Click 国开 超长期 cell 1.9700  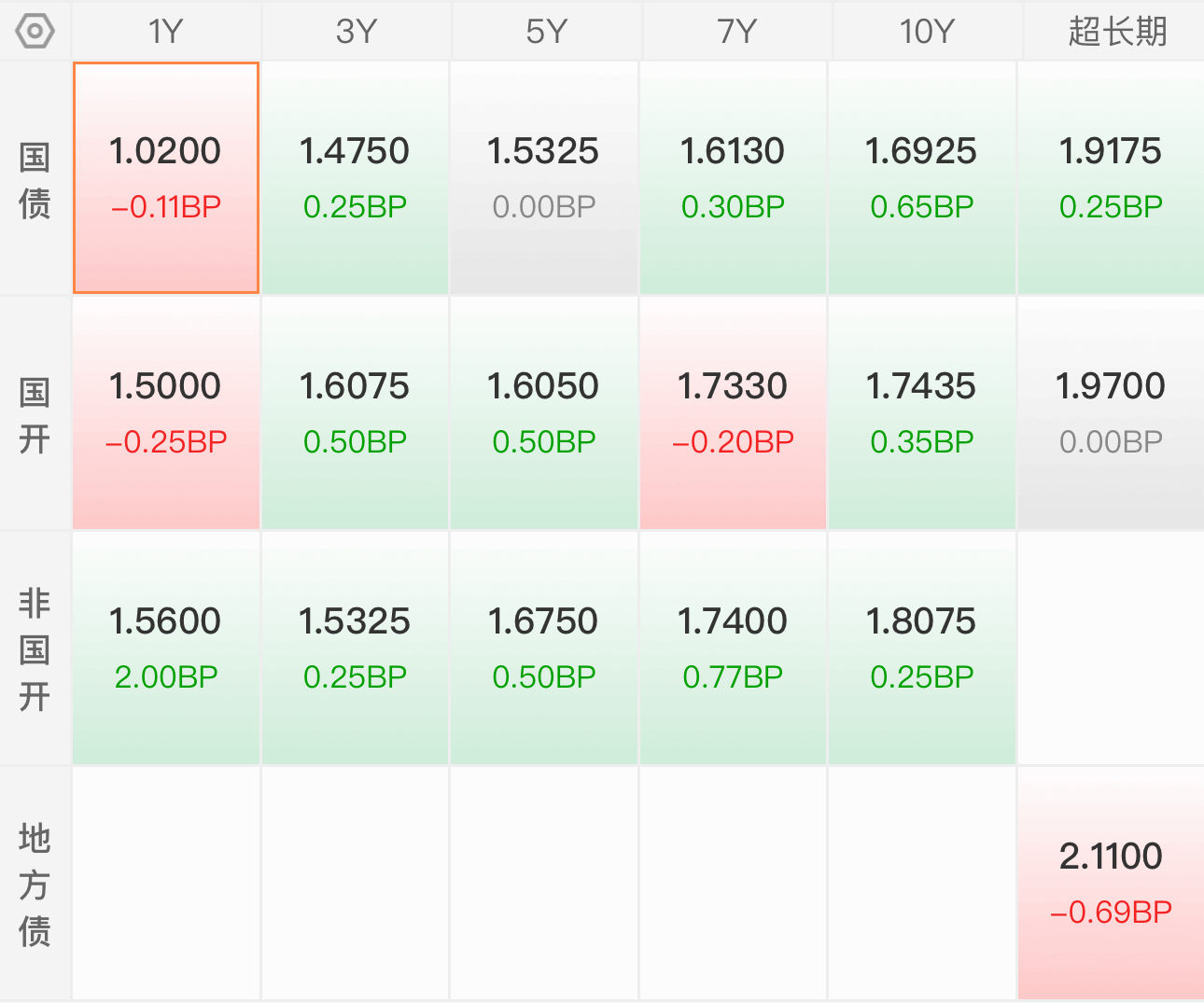click(1111, 413)
